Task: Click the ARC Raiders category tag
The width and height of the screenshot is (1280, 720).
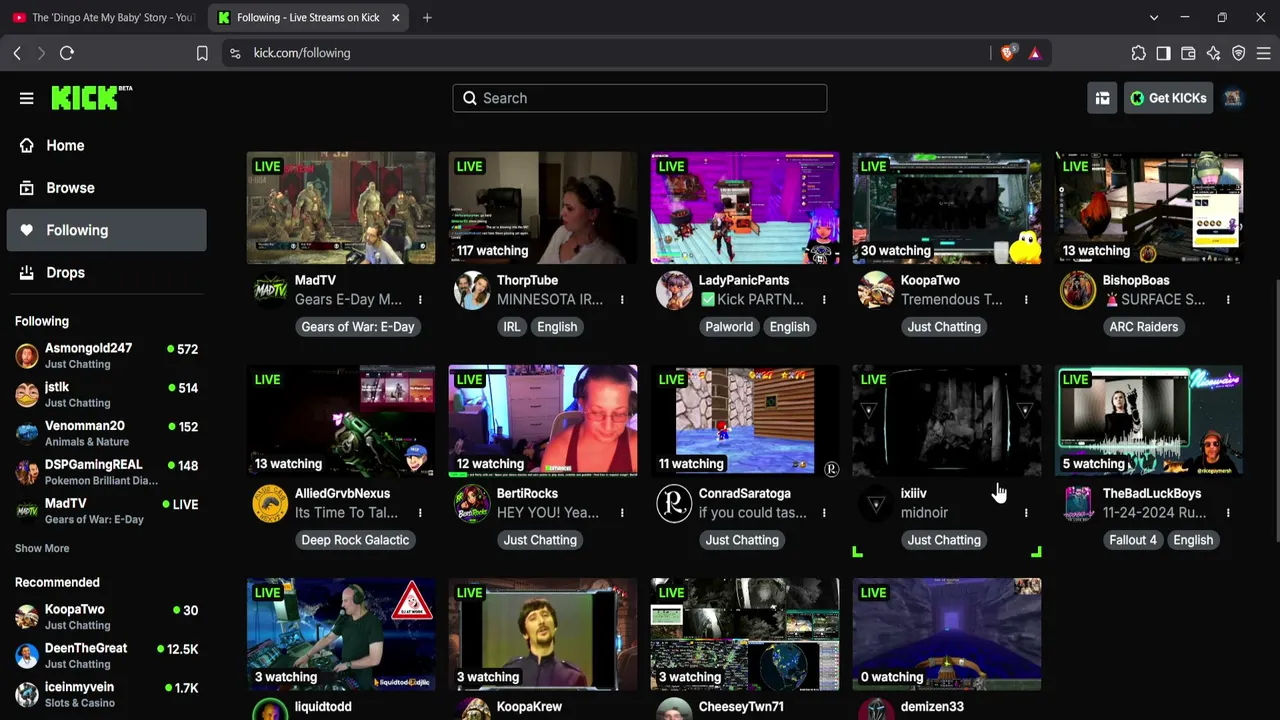Action: [1143, 327]
